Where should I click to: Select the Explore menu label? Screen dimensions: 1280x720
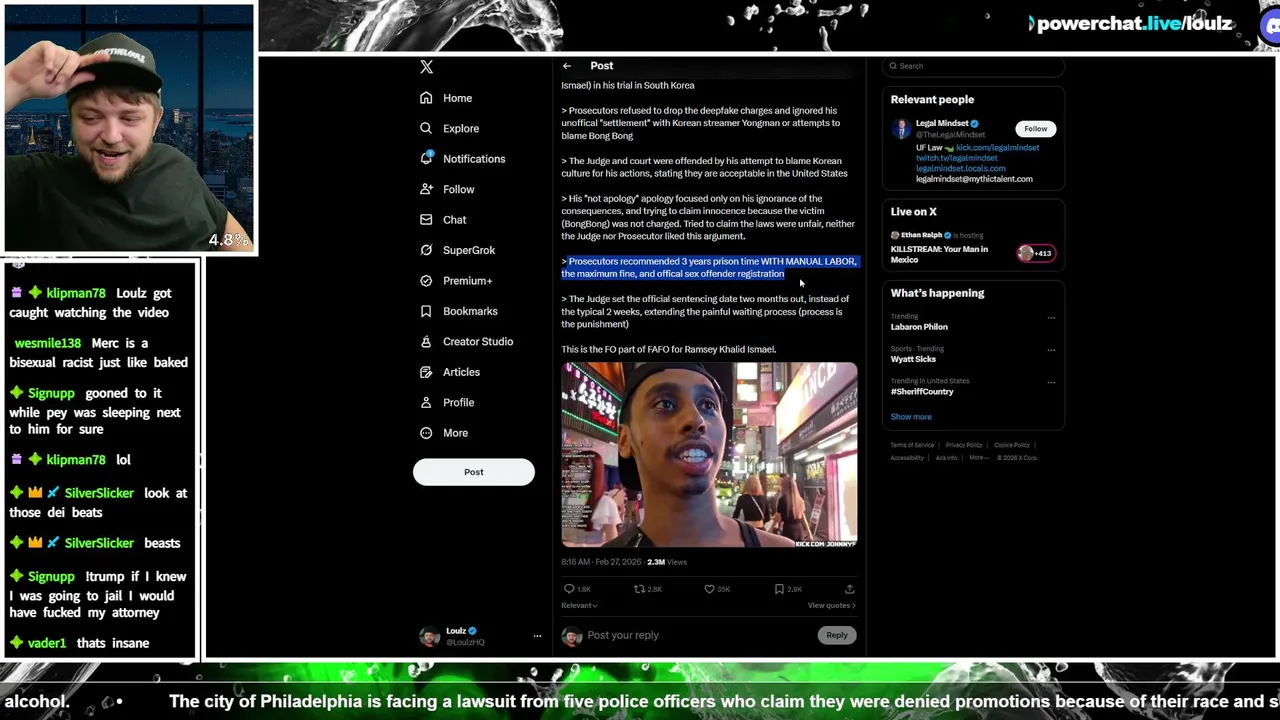[461, 128]
